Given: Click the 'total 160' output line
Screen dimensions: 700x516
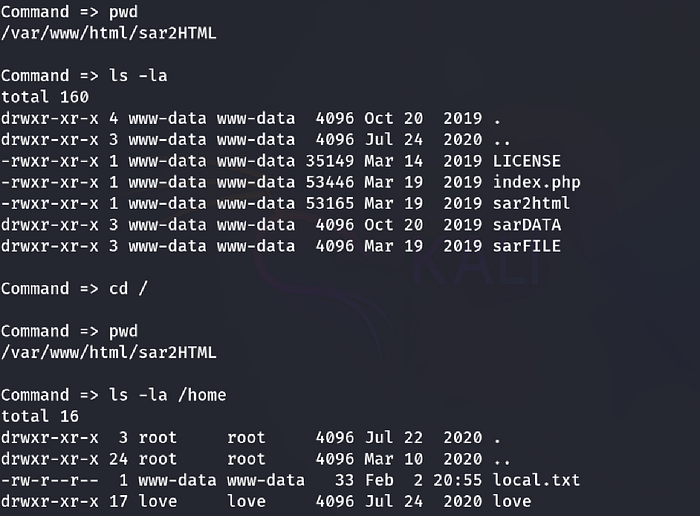Looking at the screenshot, I should coord(45,97).
